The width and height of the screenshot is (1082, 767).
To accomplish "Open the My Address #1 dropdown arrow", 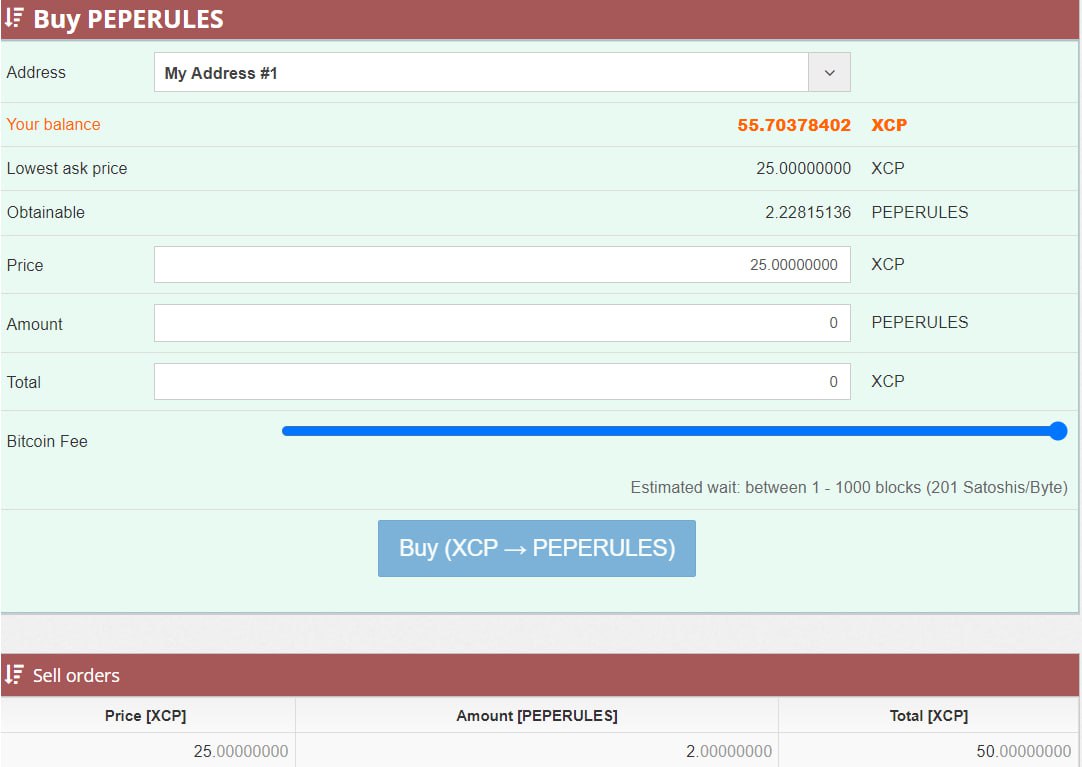I will [x=829, y=72].
